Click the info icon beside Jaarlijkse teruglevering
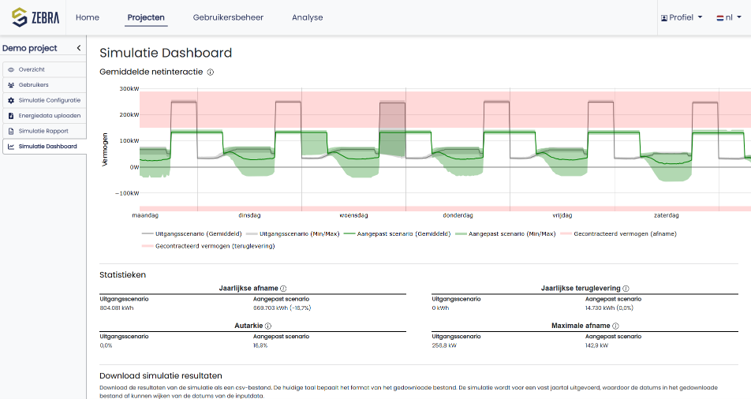Viewport: 751px width, 399px height. pos(626,288)
